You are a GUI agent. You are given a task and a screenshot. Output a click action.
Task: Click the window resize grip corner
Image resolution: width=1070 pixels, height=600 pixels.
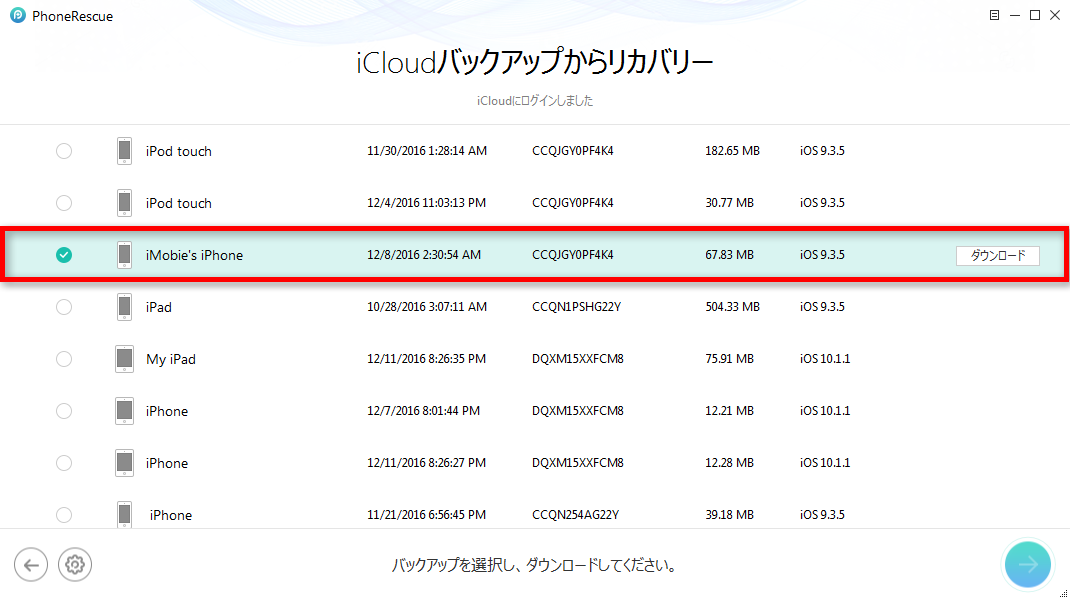pos(1063,593)
